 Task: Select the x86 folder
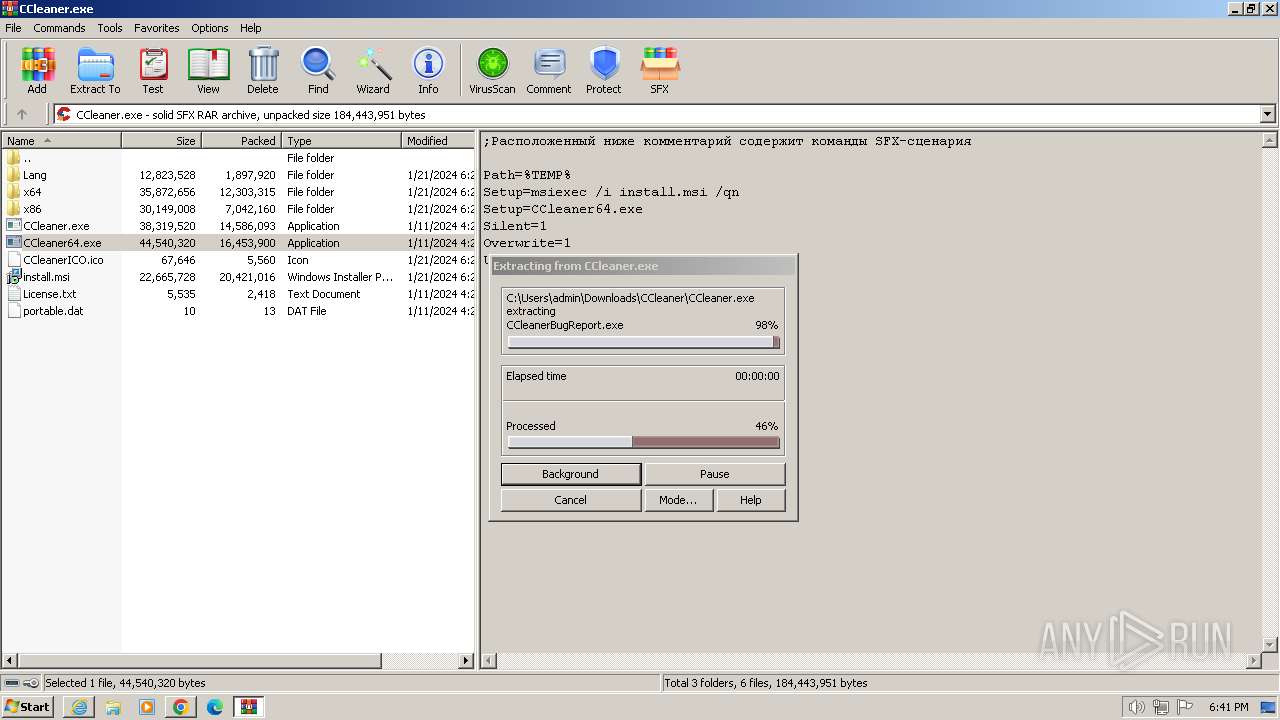tap(32, 209)
